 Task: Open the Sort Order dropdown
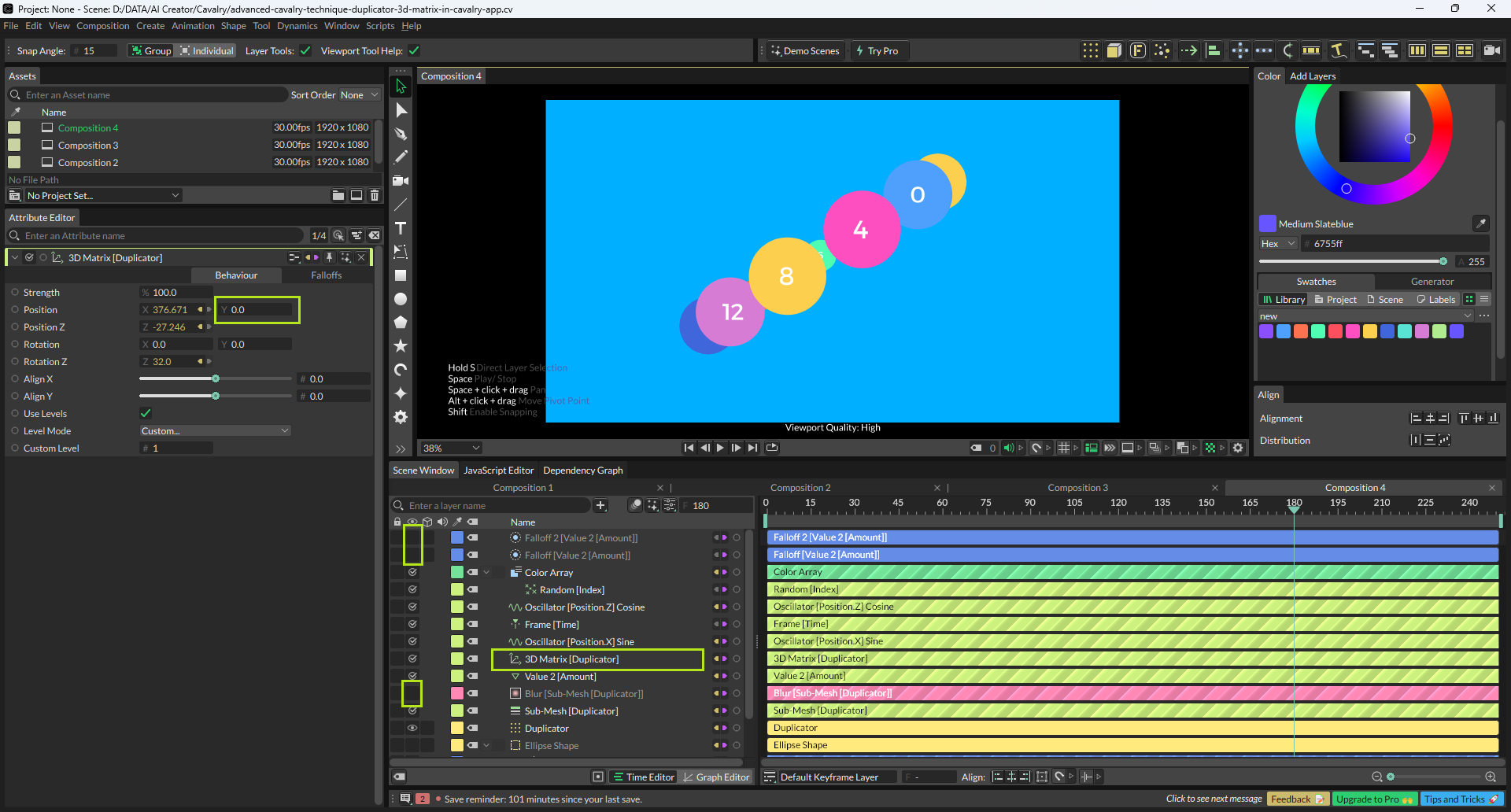(359, 95)
